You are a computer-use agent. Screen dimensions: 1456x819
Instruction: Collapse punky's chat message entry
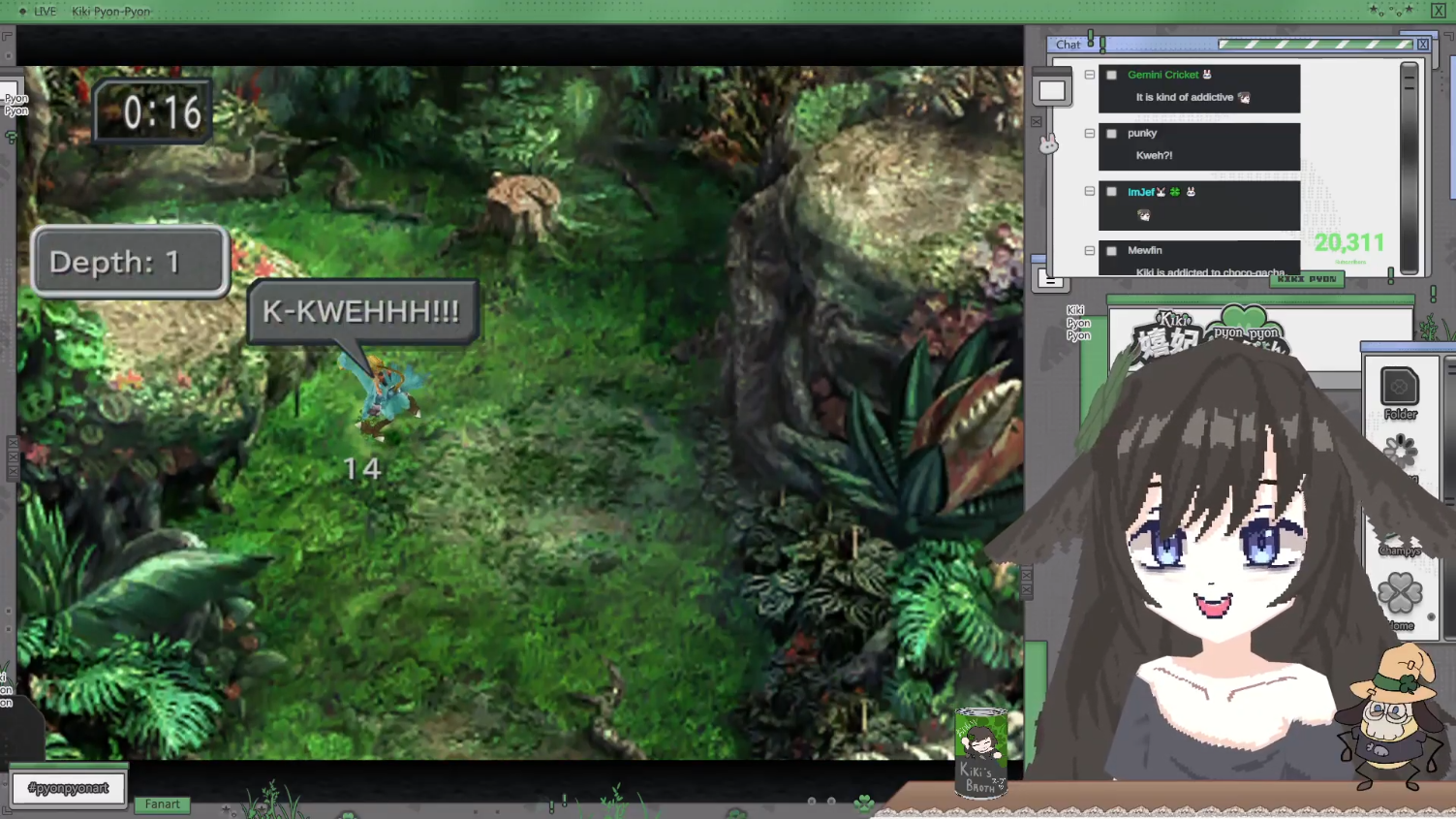point(1090,134)
